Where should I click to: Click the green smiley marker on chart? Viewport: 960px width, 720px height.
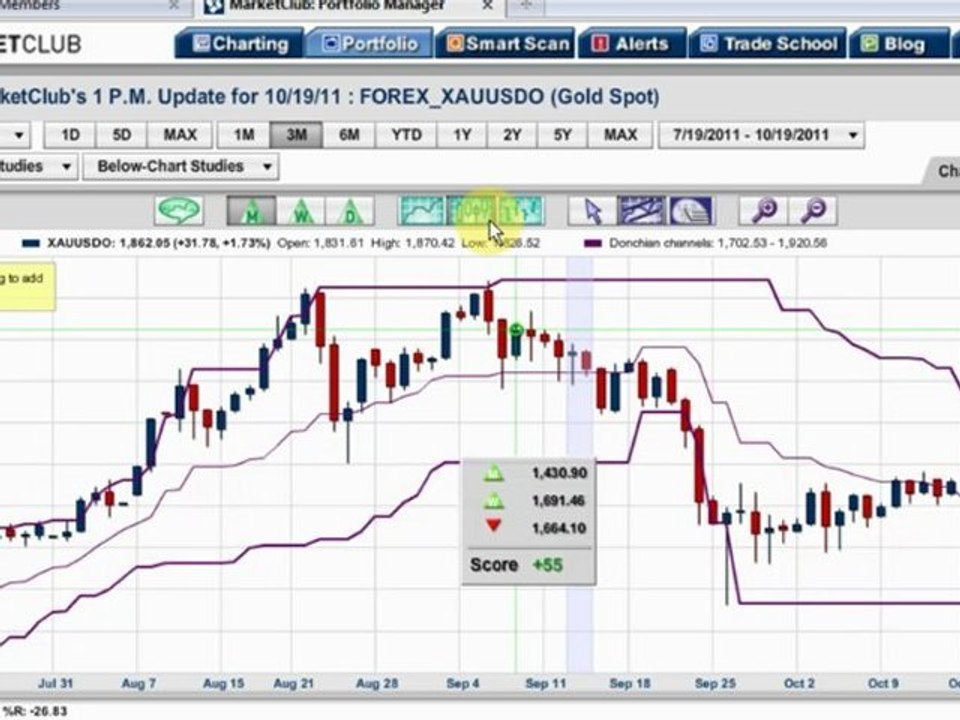point(516,331)
